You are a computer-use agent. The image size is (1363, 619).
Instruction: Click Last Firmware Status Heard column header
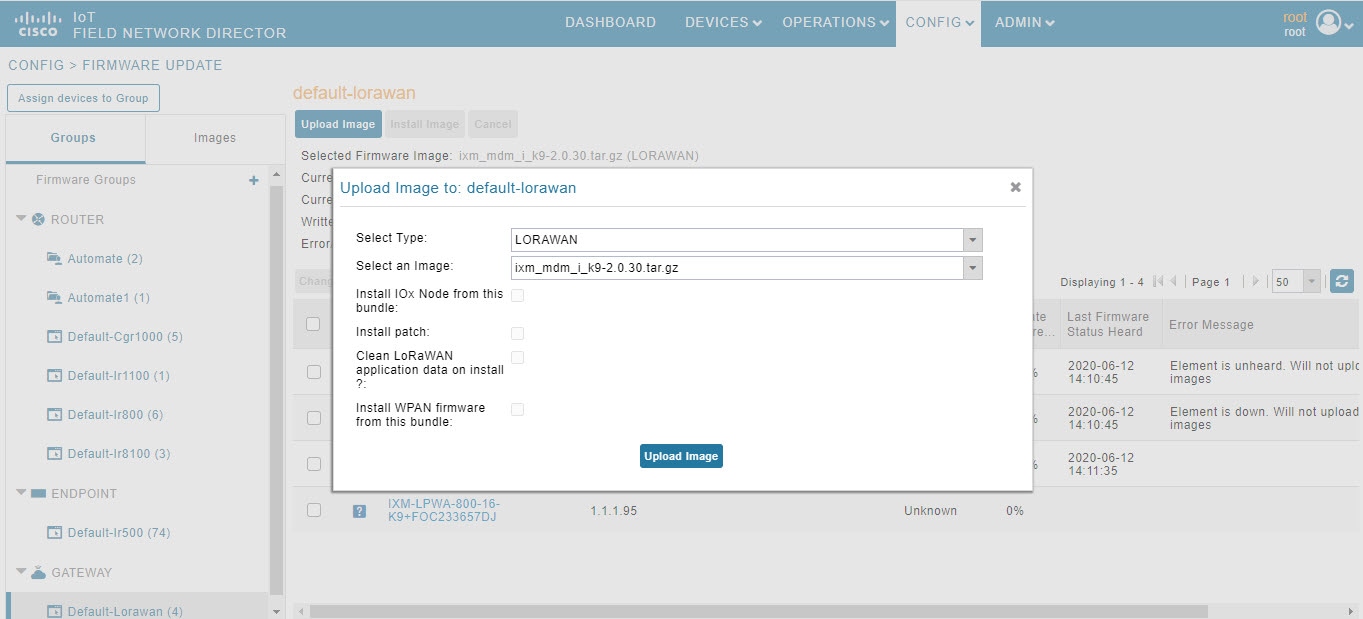1108,324
